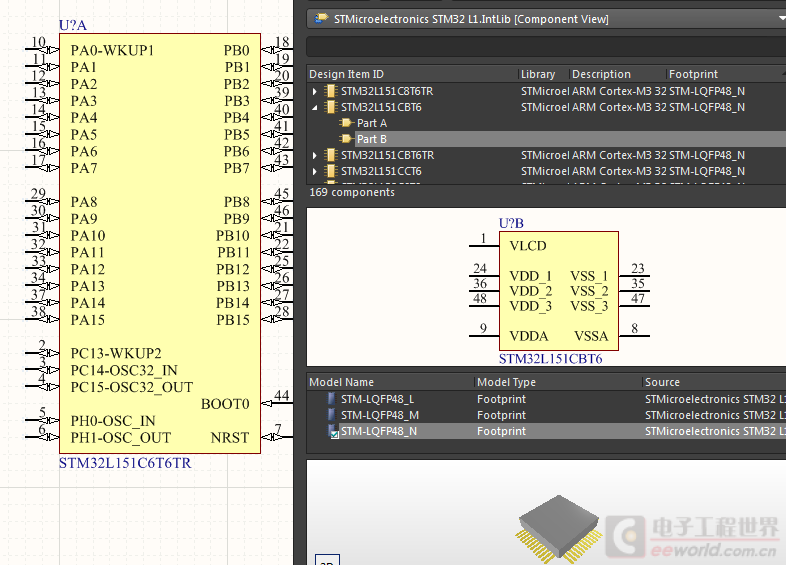This screenshot has width=786, height=565.
Task: Click the chip icon of STM32L151CCT6
Action: [x=330, y=171]
